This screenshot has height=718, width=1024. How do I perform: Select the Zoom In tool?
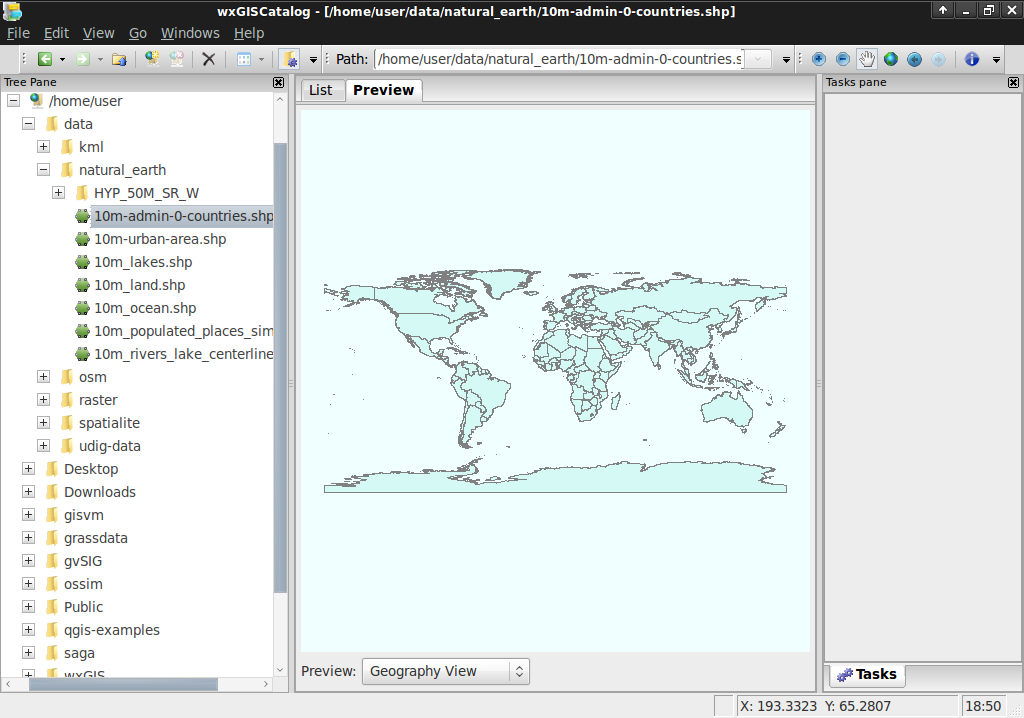click(818, 58)
